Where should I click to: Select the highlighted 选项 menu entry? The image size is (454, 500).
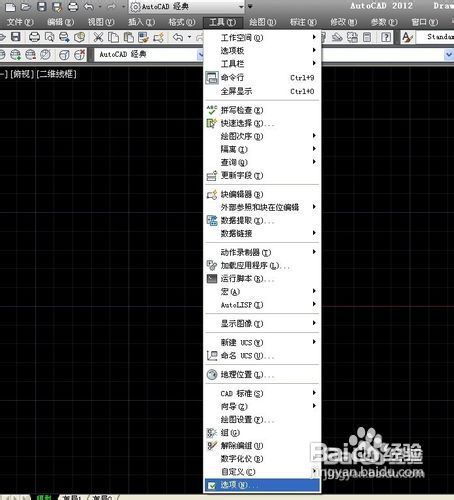[x=262, y=485]
